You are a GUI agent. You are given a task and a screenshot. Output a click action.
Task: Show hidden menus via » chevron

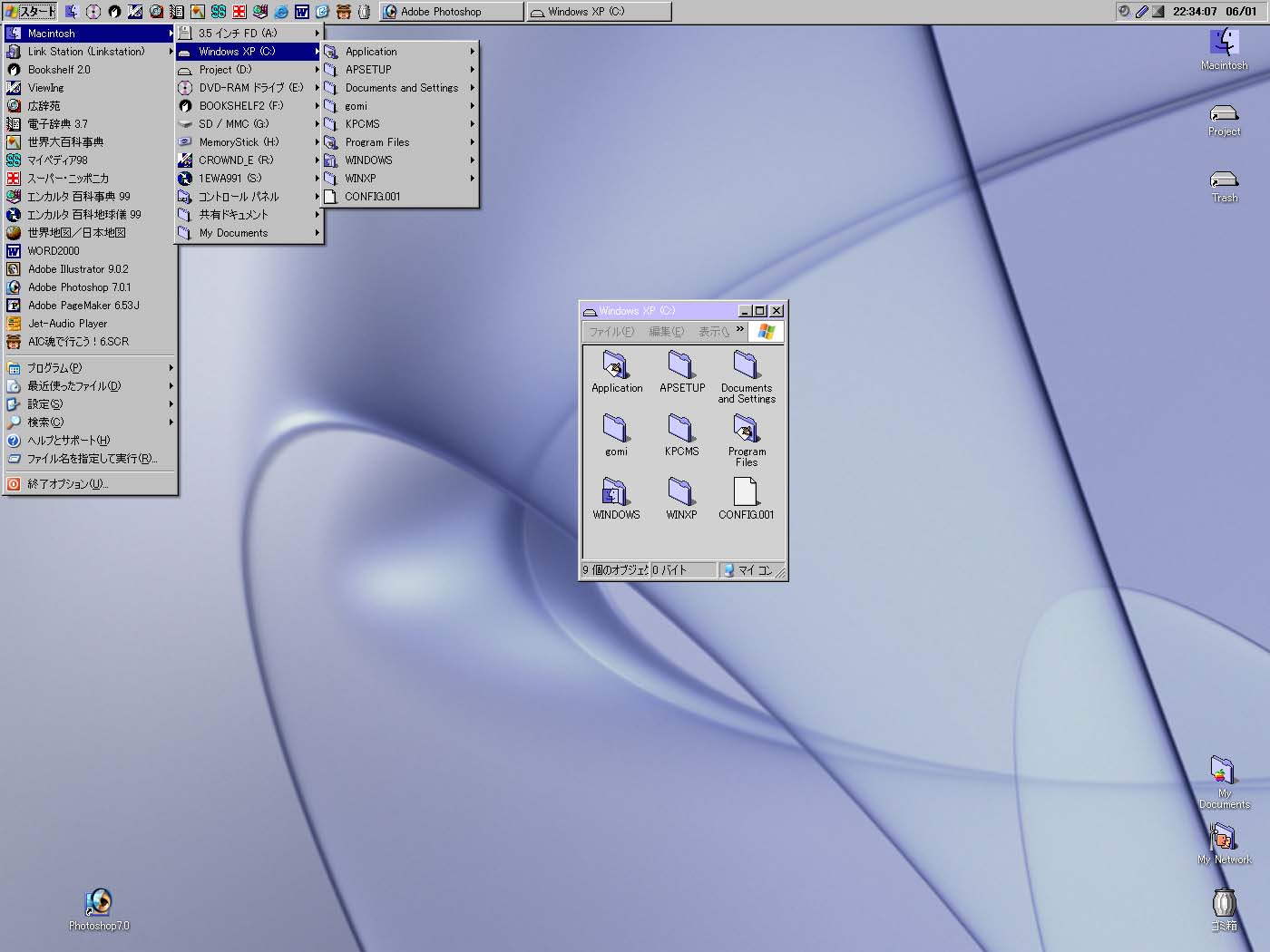tap(740, 329)
